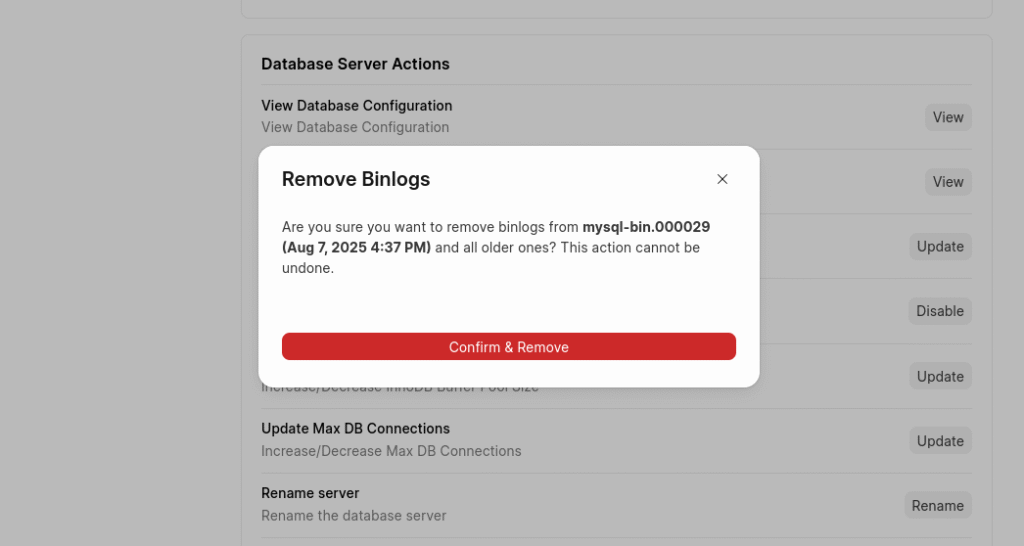Click the second View button in actions list
Viewport: 1024px width, 546px height.
[x=947, y=182]
